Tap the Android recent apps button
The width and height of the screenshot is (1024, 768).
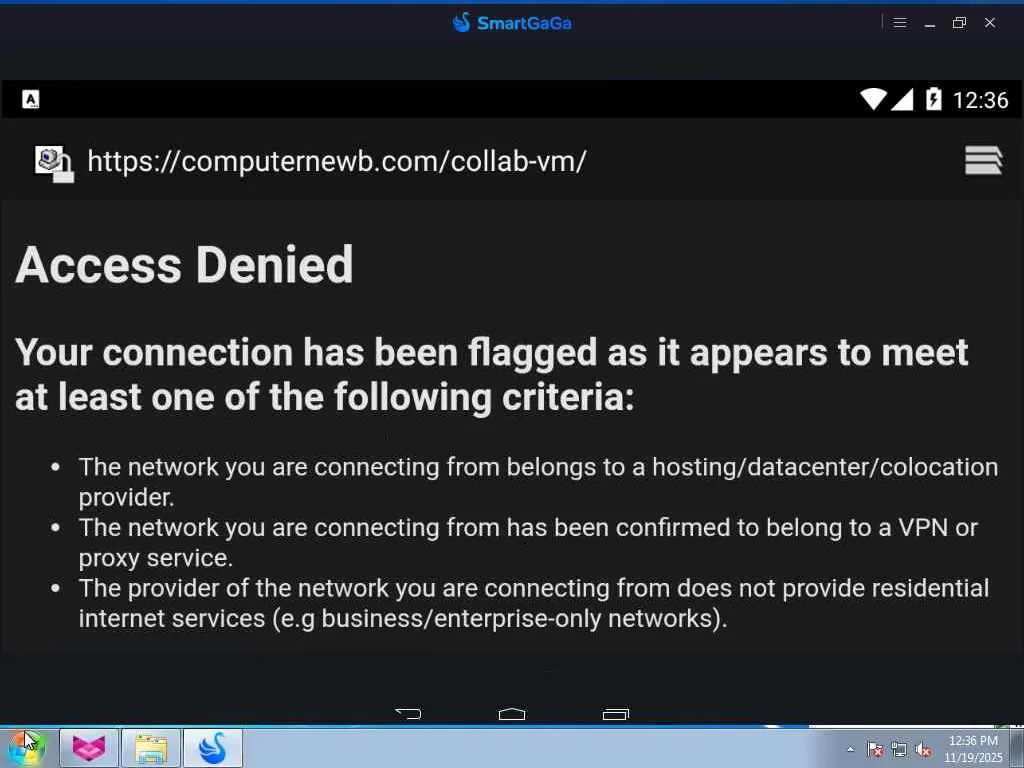[616, 713]
